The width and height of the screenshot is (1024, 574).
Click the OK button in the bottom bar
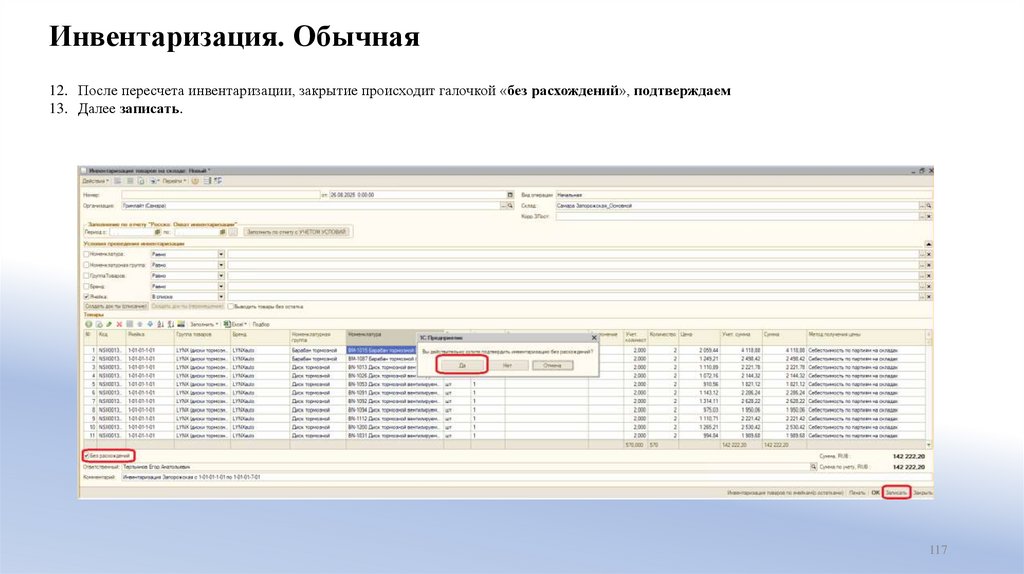pyautogui.click(x=875, y=492)
